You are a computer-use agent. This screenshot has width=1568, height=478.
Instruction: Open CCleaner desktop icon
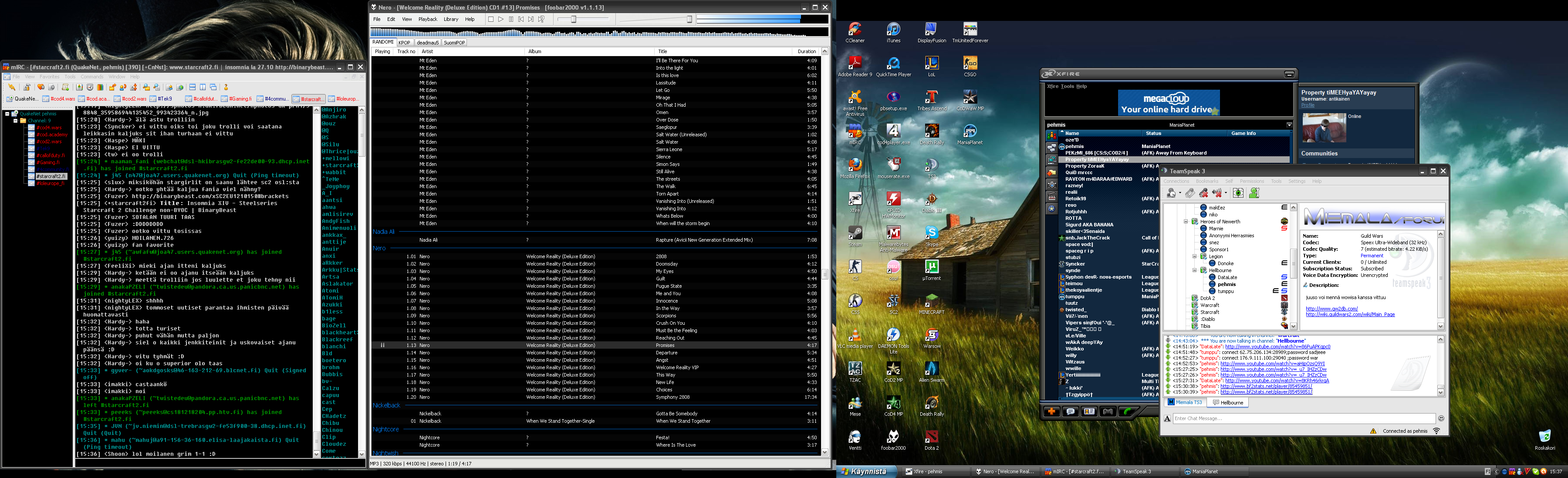click(855, 33)
